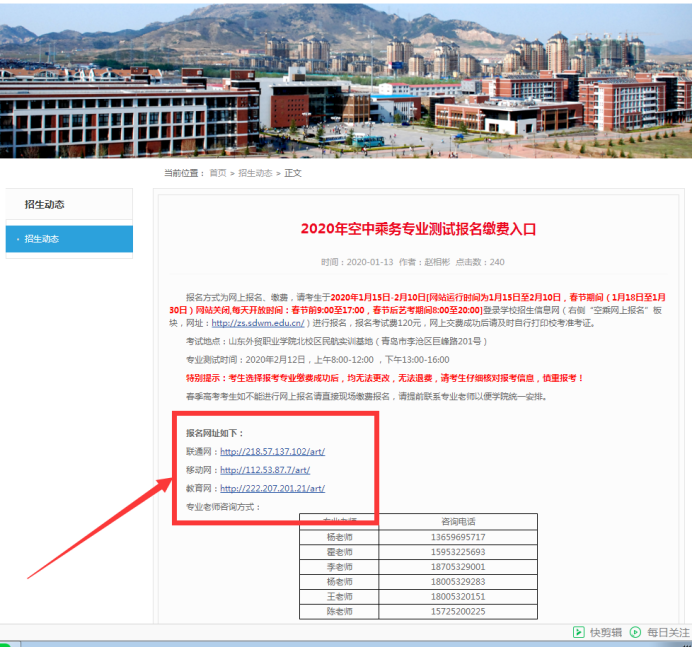Click the 王老师 table cell
The height and width of the screenshot is (647, 692).
339,596
